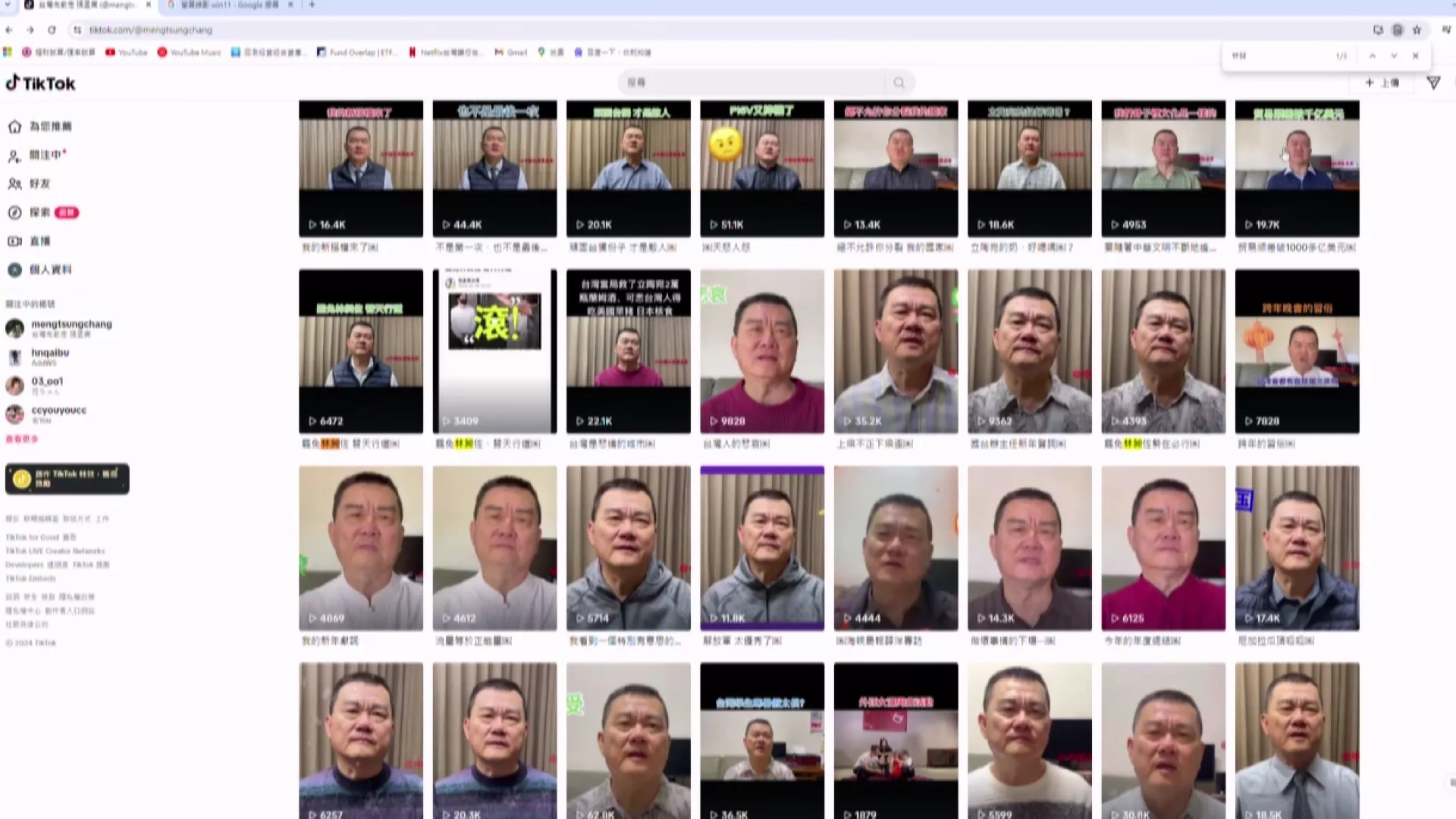
Task: Open the YouTube bookmark
Action: pyautogui.click(x=127, y=52)
